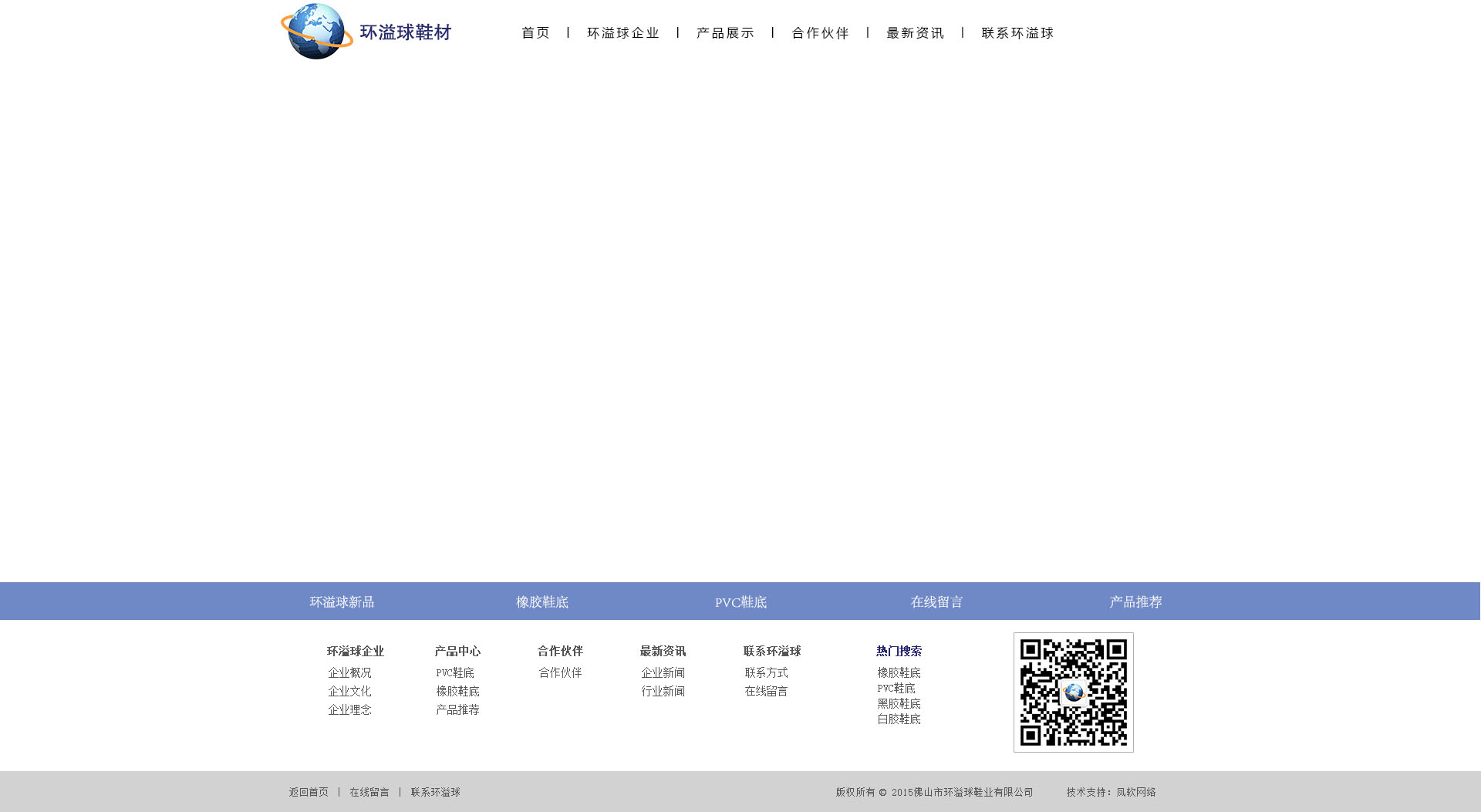Select 合作伙伴 in the top menu
The height and width of the screenshot is (812, 1481).
coord(820,33)
